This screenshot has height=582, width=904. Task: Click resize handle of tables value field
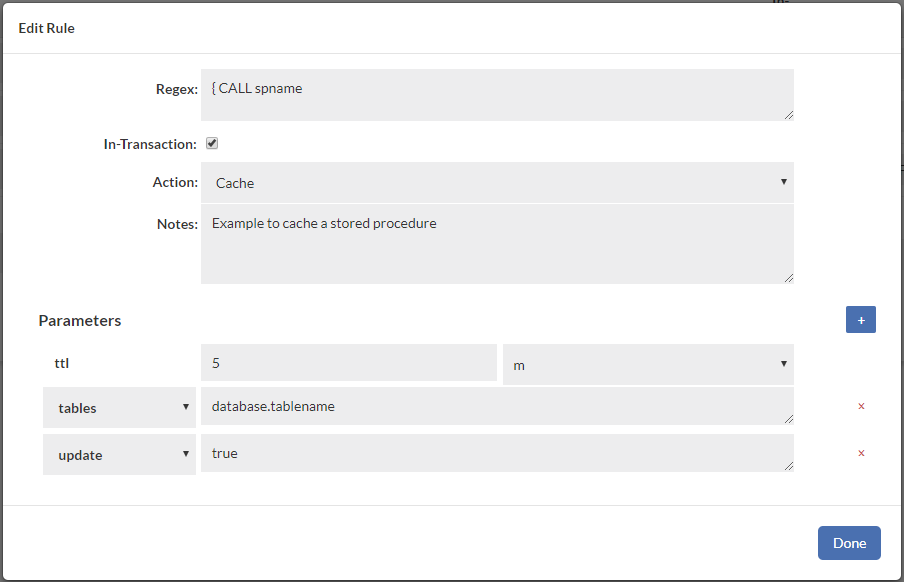(788, 419)
